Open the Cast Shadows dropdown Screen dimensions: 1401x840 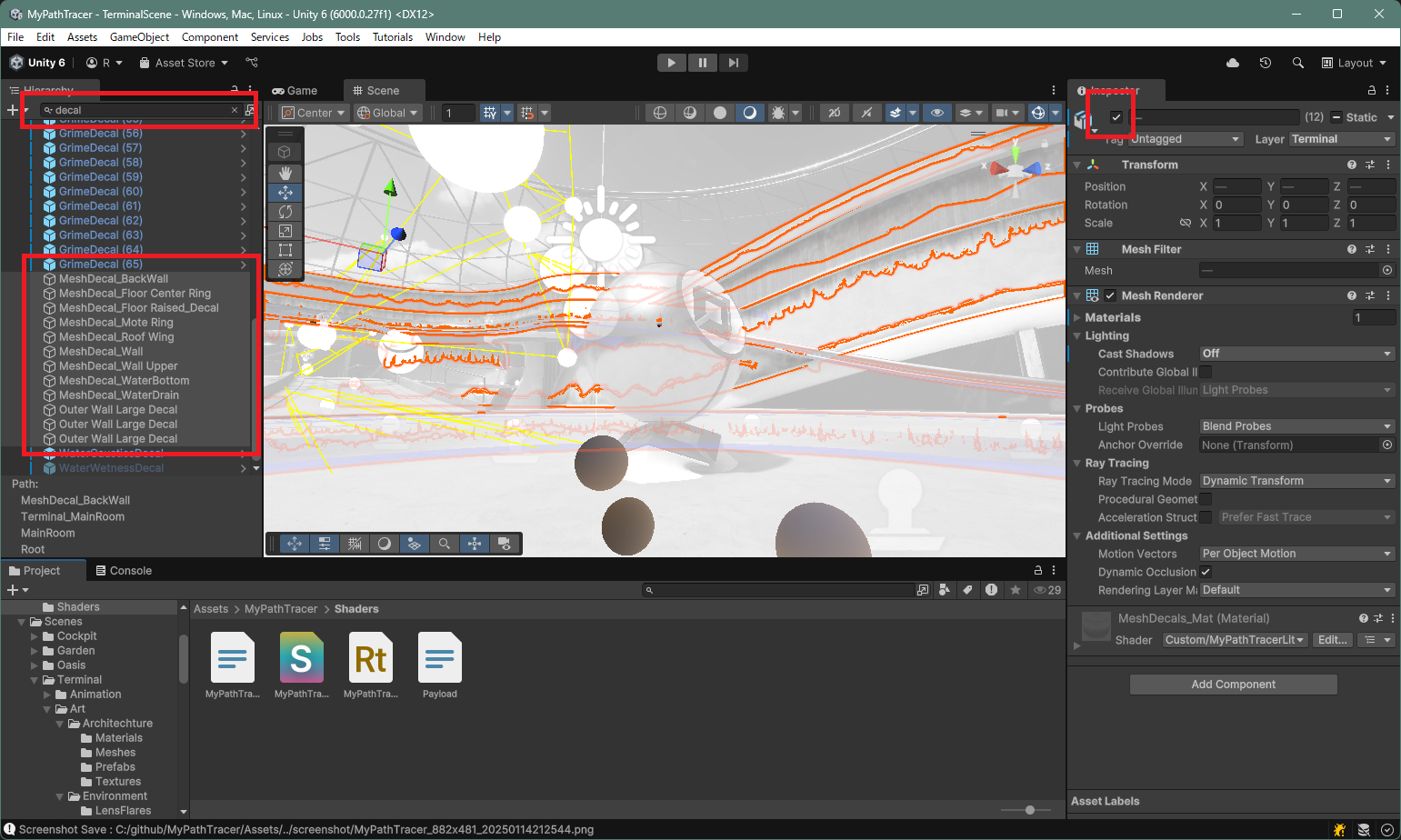click(x=1296, y=353)
